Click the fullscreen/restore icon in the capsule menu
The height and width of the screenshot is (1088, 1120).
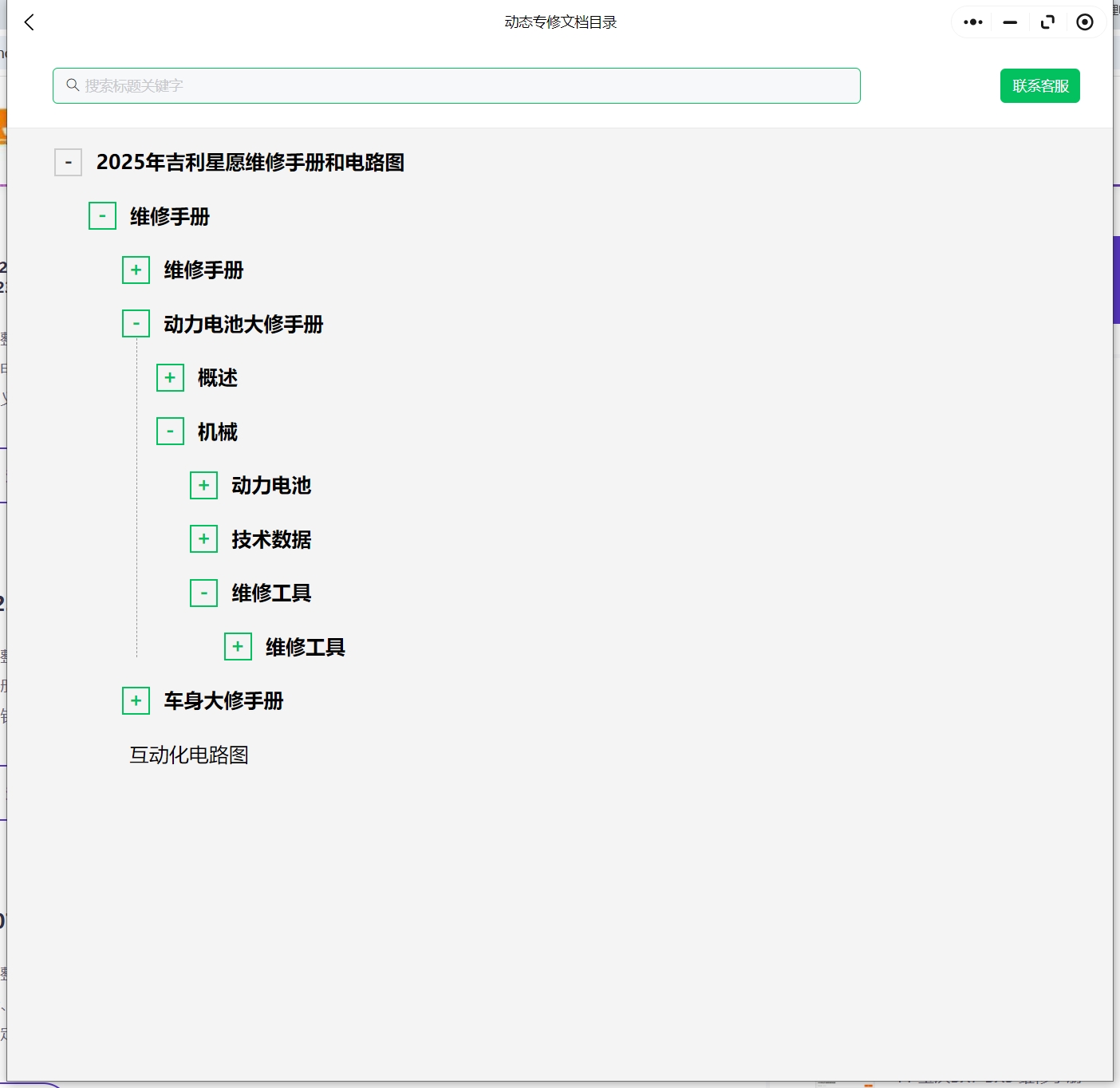tap(1047, 22)
